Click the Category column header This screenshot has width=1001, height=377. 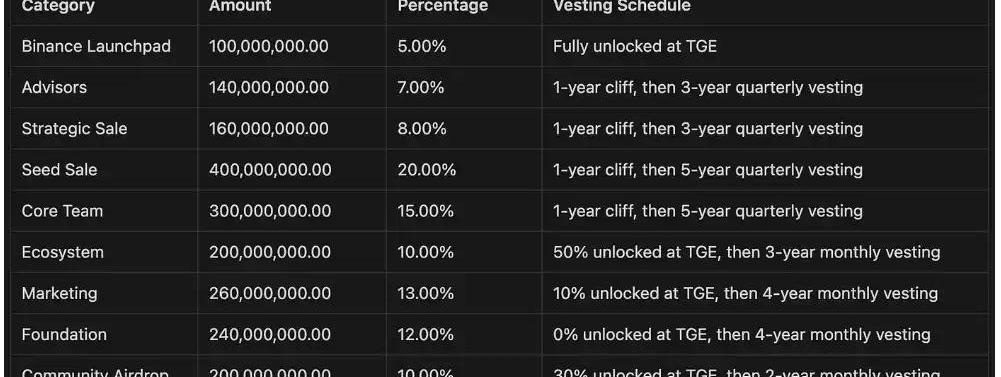tap(58, 6)
